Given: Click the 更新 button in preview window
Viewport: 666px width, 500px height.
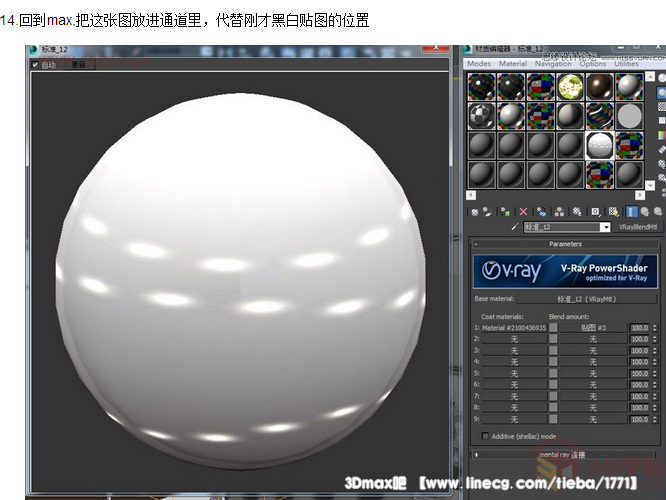Looking at the screenshot, I should [79, 65].
